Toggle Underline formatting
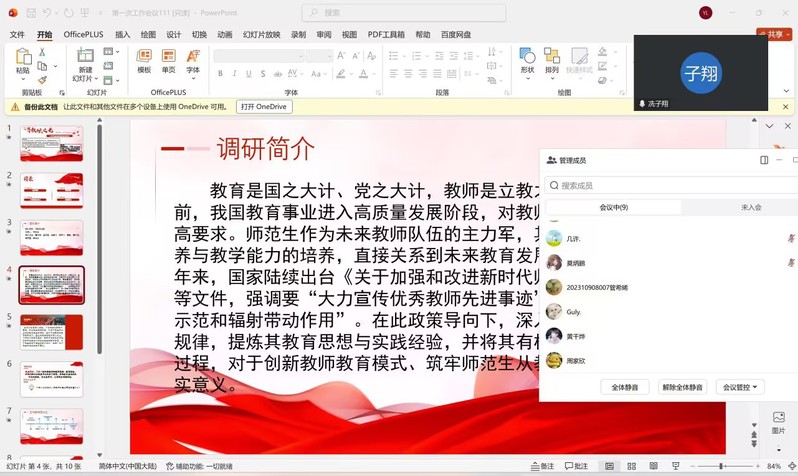The width and height of the screenshot is (798, 476). [x=248, y=74]
